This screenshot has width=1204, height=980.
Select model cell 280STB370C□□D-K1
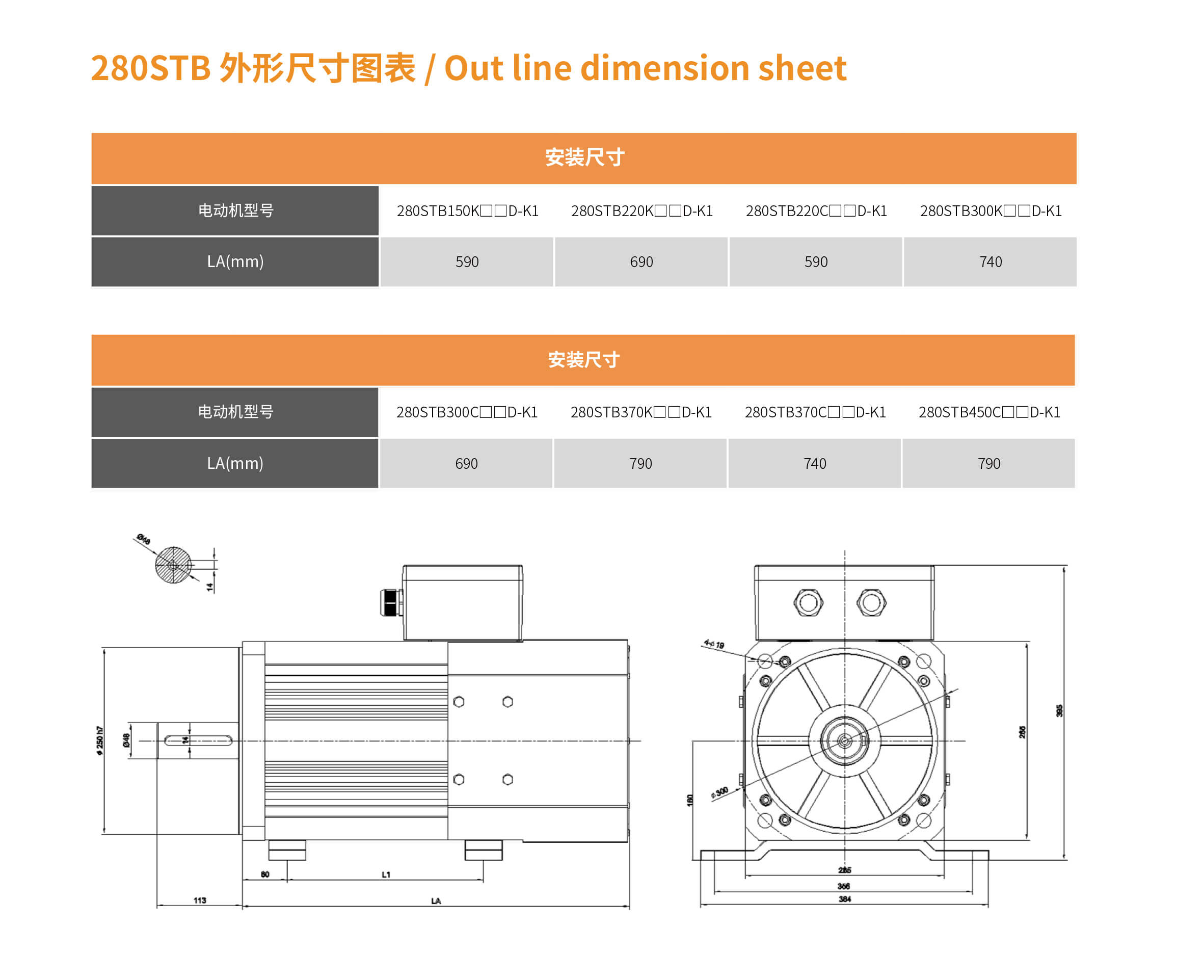click(815, 412)
